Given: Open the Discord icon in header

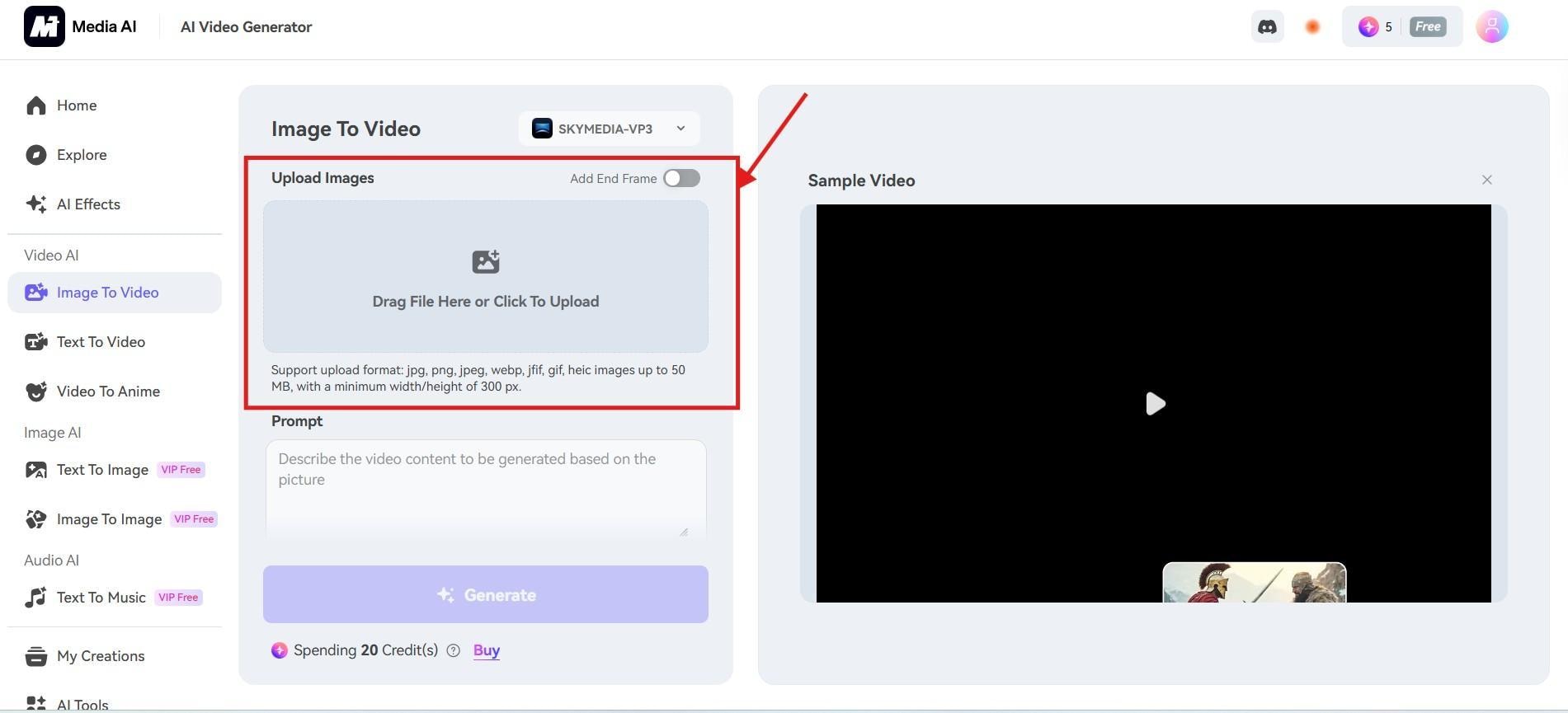Looking at the screenshot, I should [x=1267, y=27].
